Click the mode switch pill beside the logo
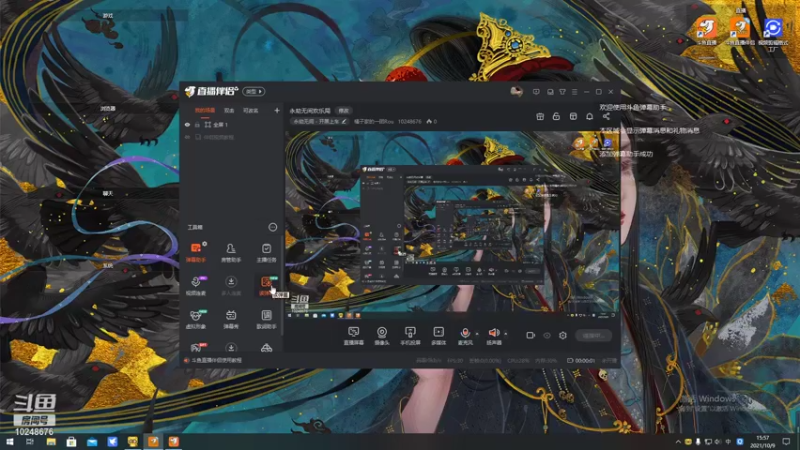 pyautogui.click(x=254, y=91)
